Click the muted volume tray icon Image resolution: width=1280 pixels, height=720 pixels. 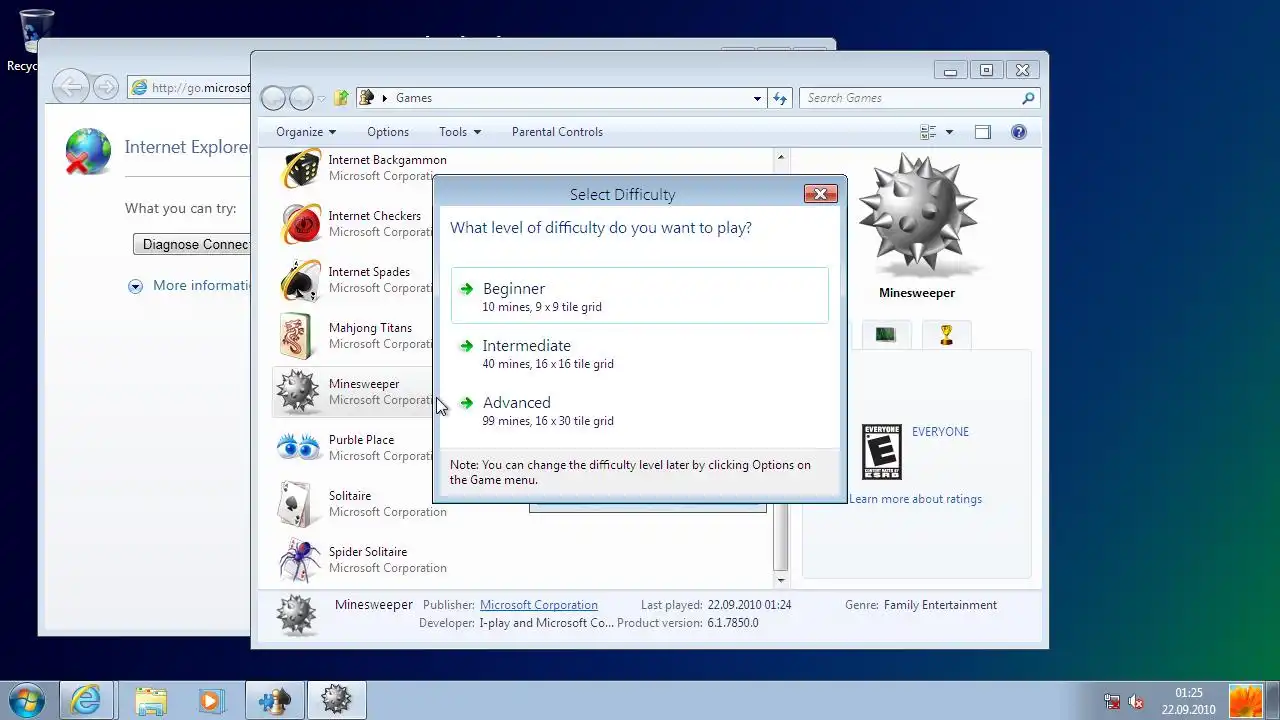1137,701
